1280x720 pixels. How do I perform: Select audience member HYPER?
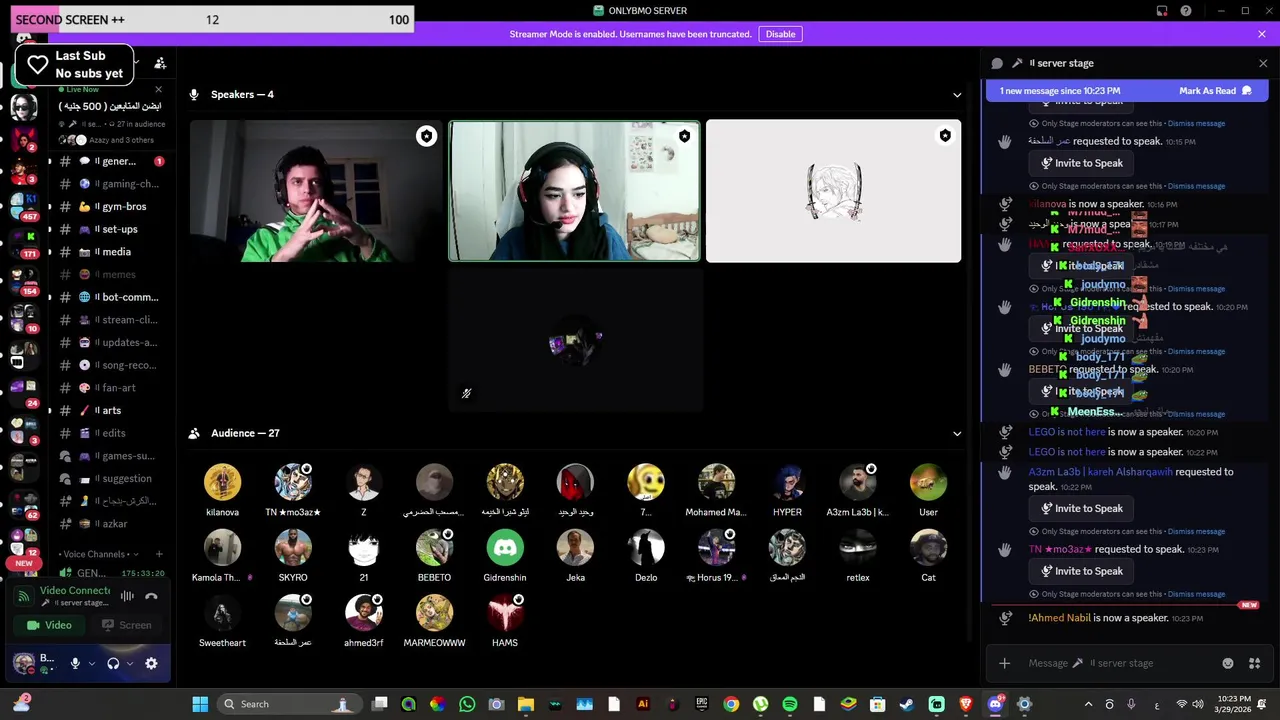pos(787,489)
